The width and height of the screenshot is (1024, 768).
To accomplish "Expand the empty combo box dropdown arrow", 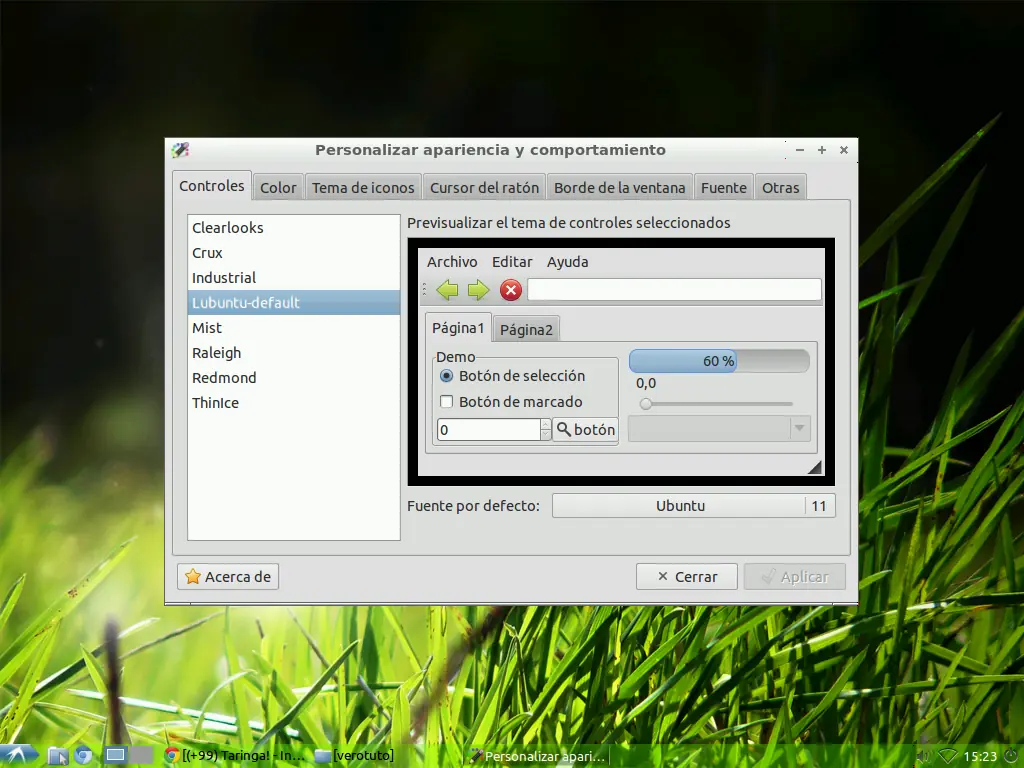I will point(799,429).
